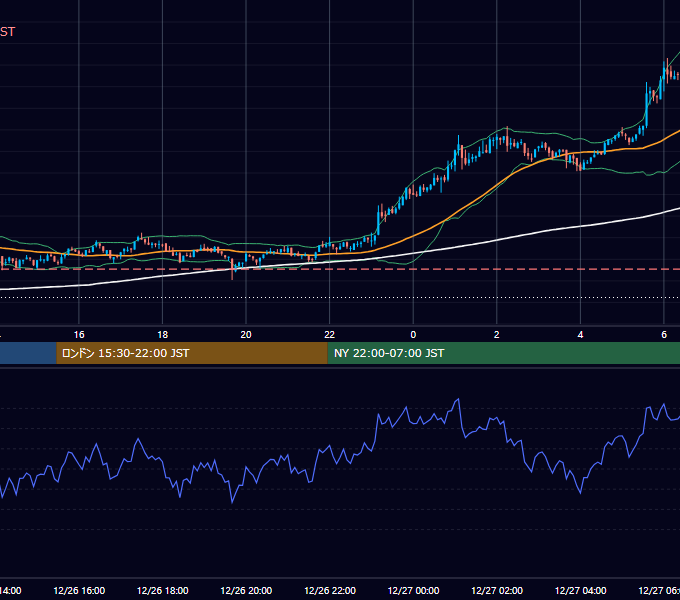
Task: Click the 22 hour label on the chart axis
Action: [x=330, y=335]
